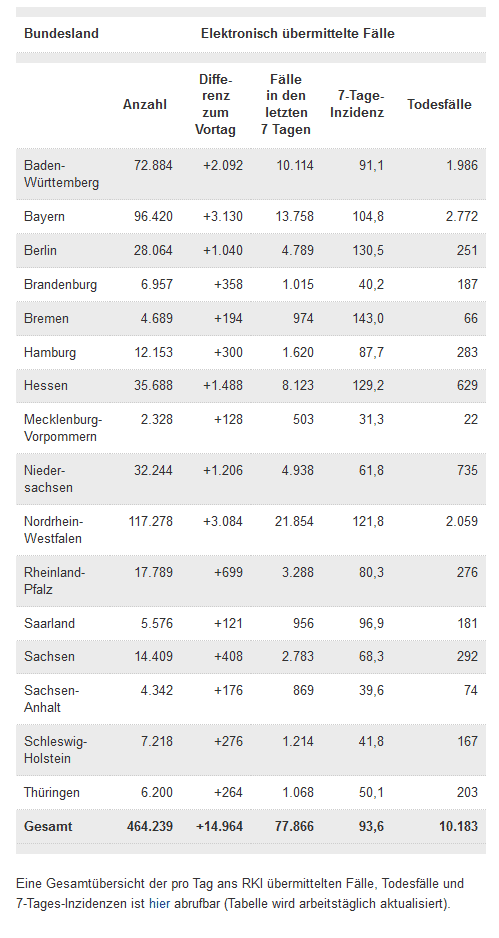Click the Bayern row label

(44, 217)
